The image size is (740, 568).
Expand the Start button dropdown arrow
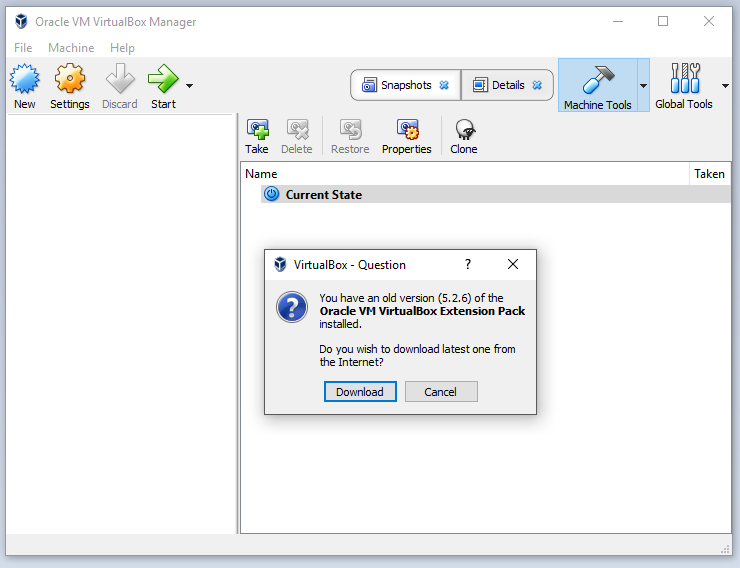[x=189, y=86]
